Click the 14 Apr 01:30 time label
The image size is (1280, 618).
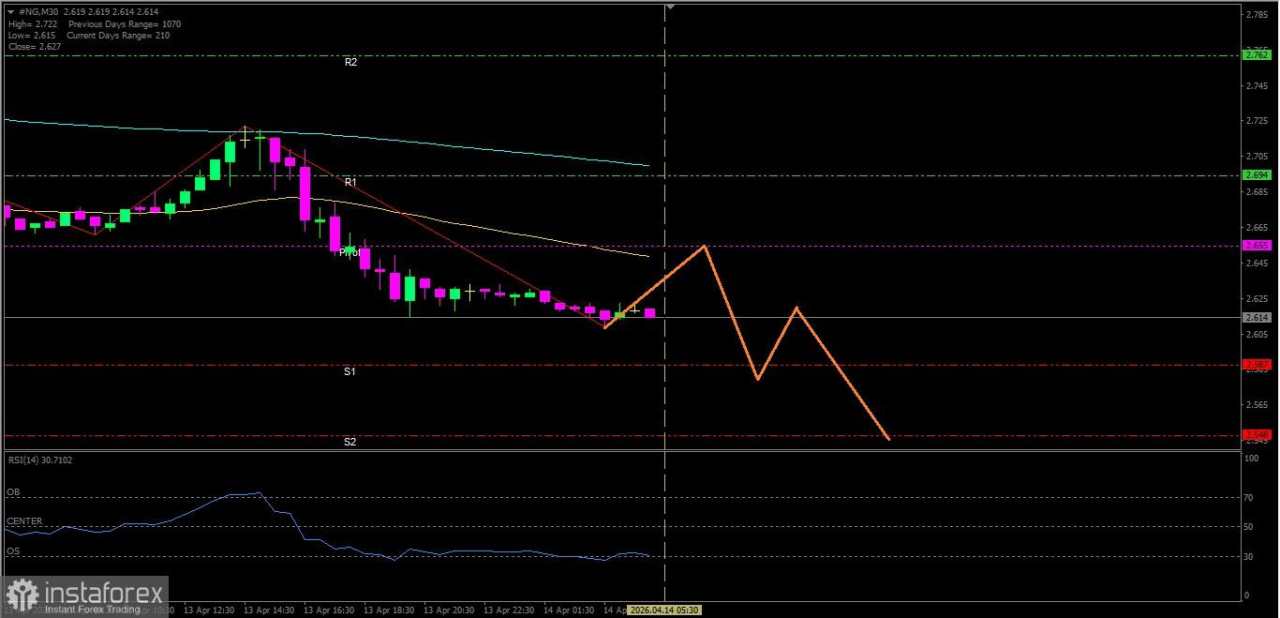click(568, 609)
